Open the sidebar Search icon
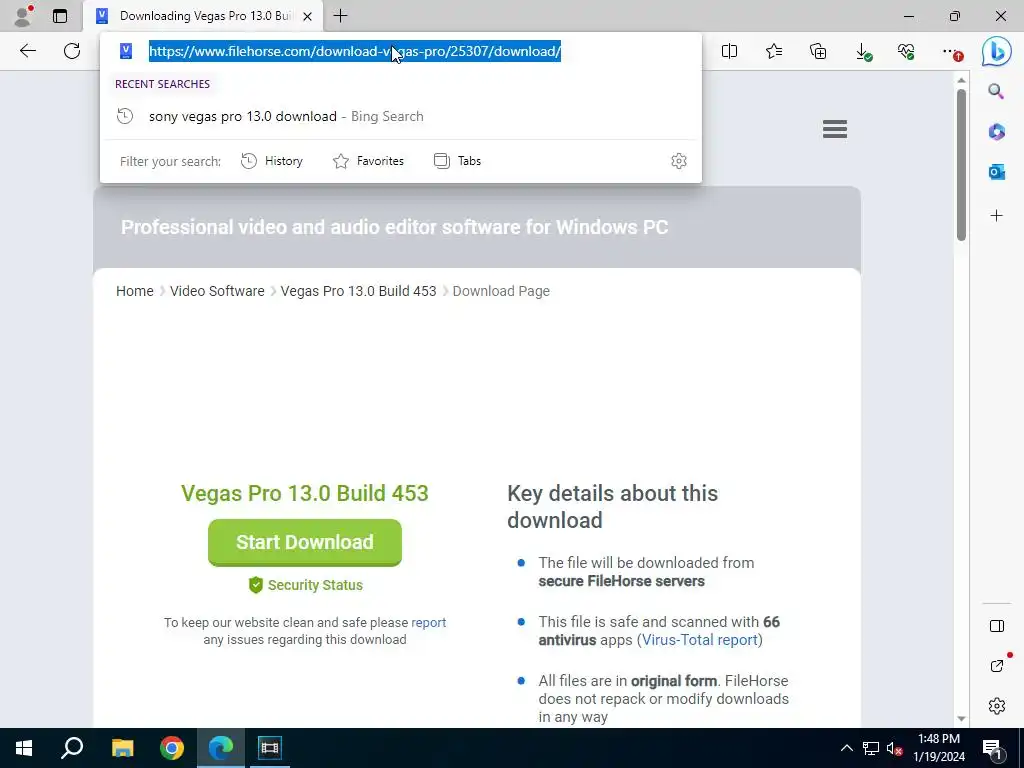The width and height of the screenshot is (1024, 768). pyautogui.click(x=996, y=91)
